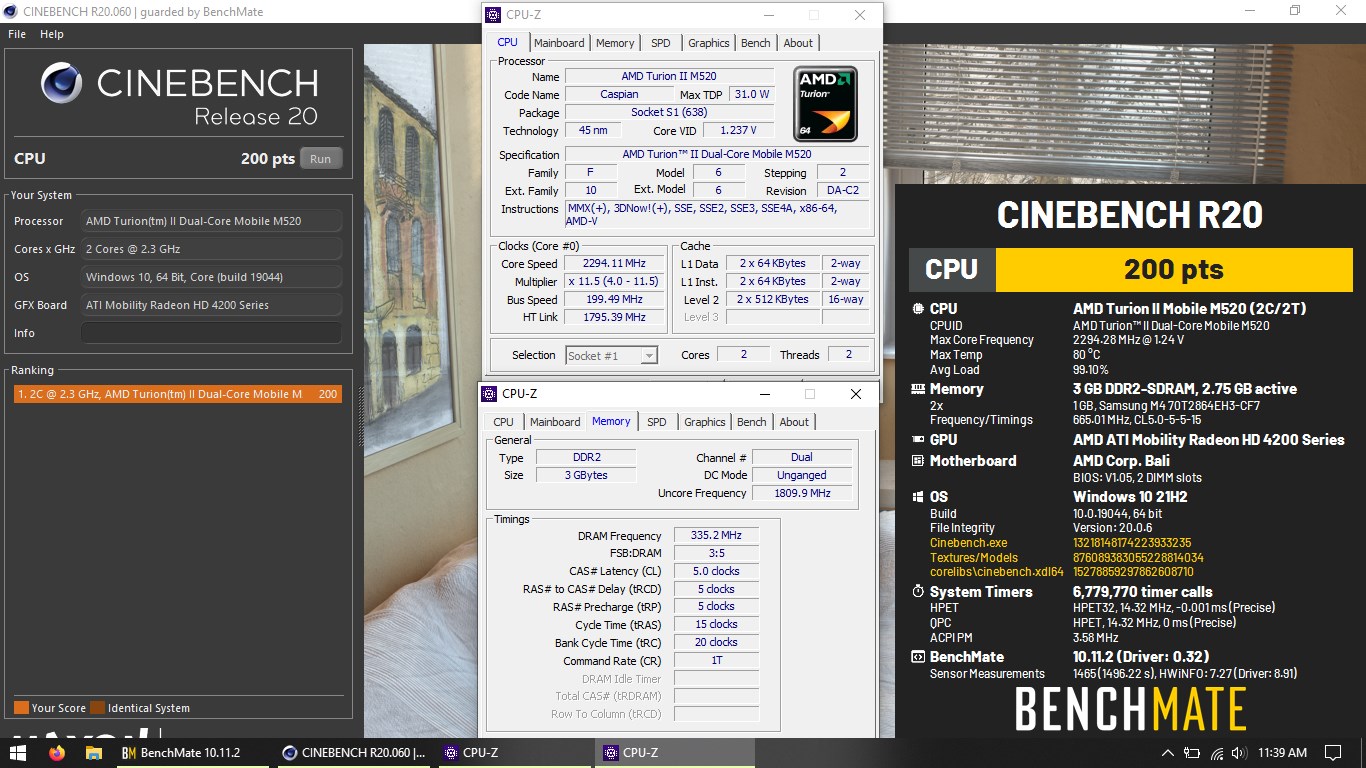The height and width of the screenshot is (768, 1366).
Task: Switch to CINEBENCH R20.060 taskbar button
Action: click(x=355, y=753)
